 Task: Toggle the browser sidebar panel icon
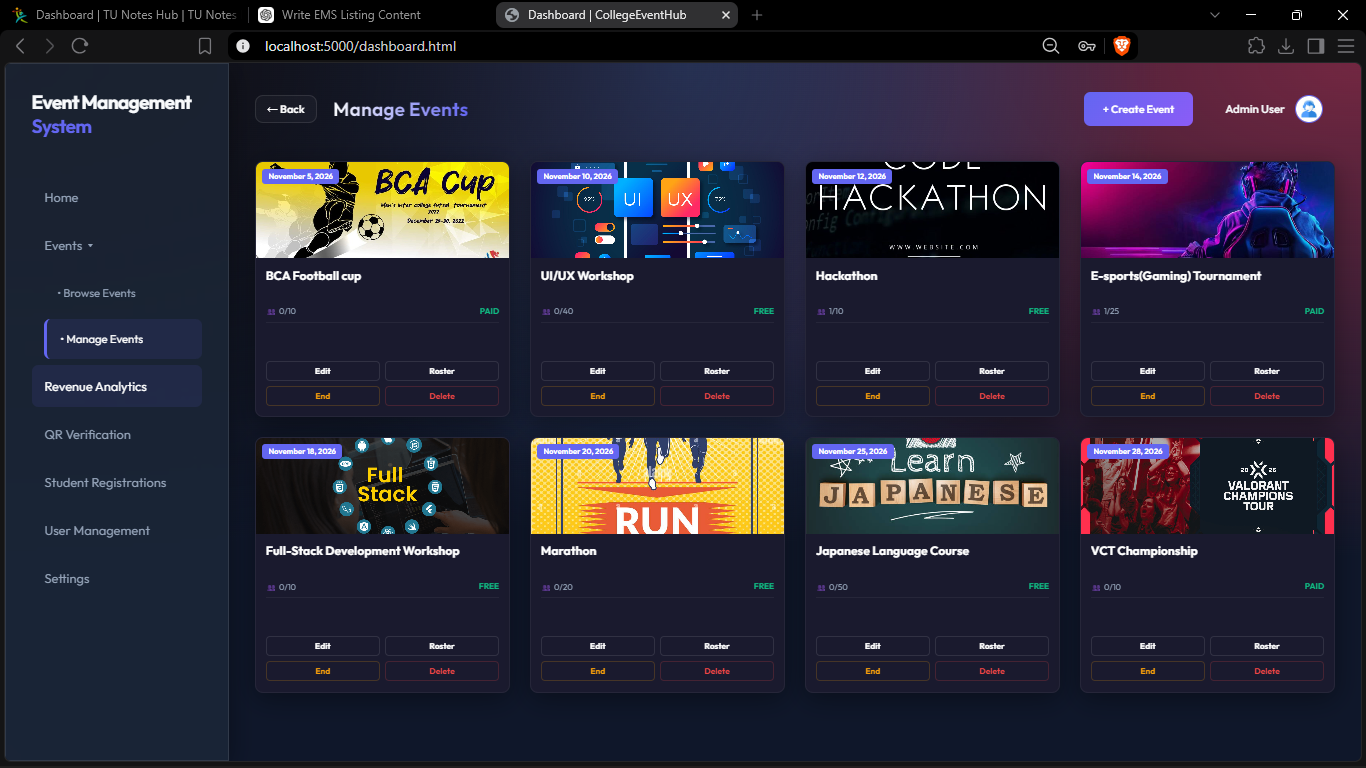point(1316,46)
